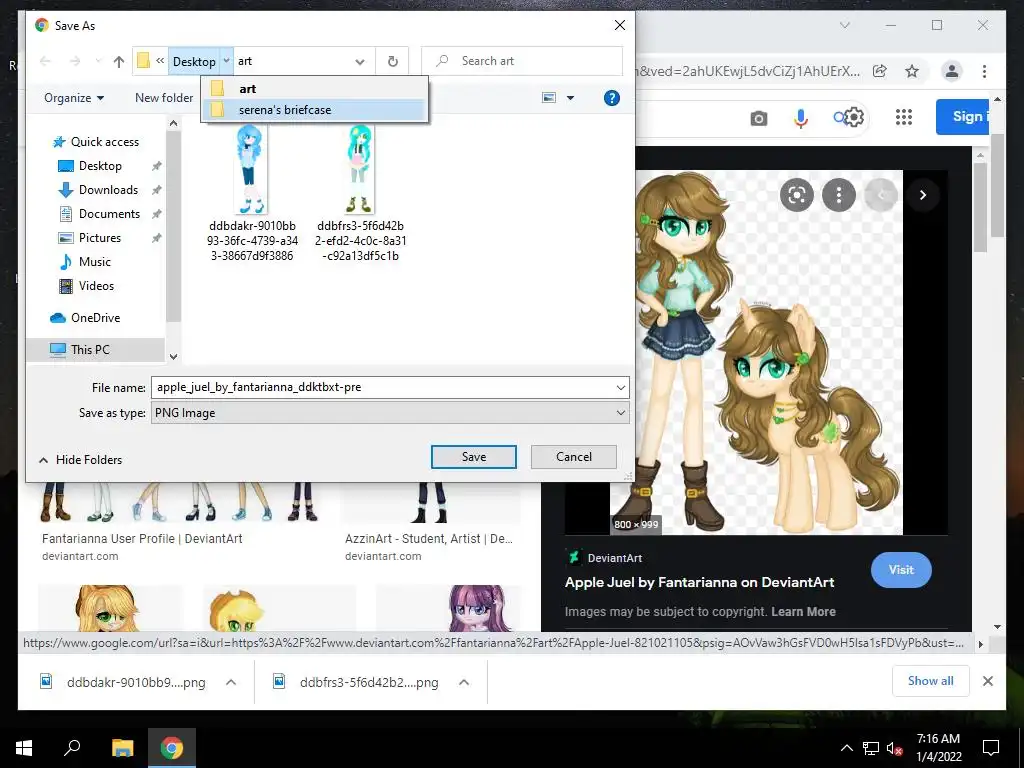Viewport: 1024px width, 768px height.
Task: Select Quick access in navigation pane
Action: [x=104, y=142]
